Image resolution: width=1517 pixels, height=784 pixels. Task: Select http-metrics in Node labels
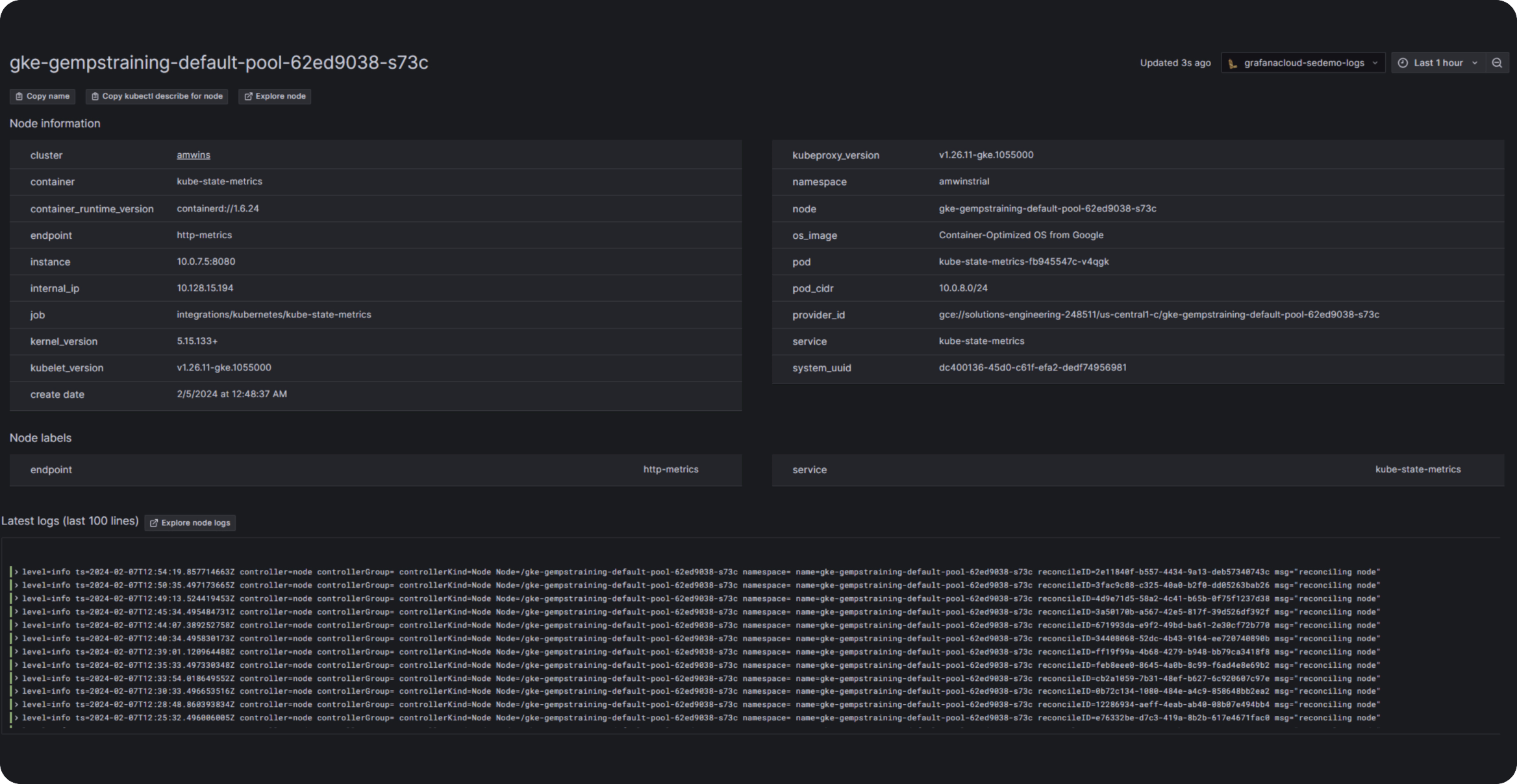(x=671, y=469)
